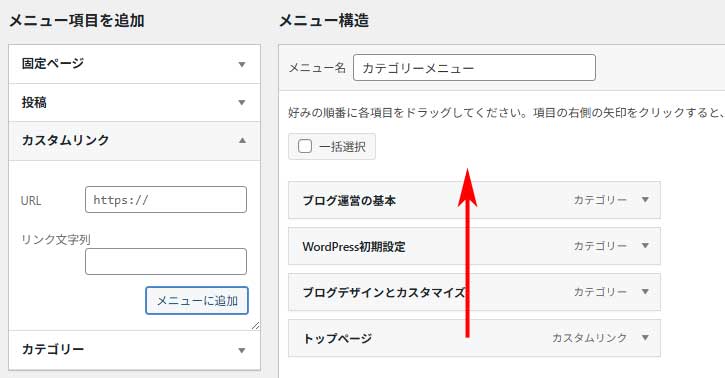
Task: Click the ブログデザインとカスタマイズ item title
Action: coord(384,293)
